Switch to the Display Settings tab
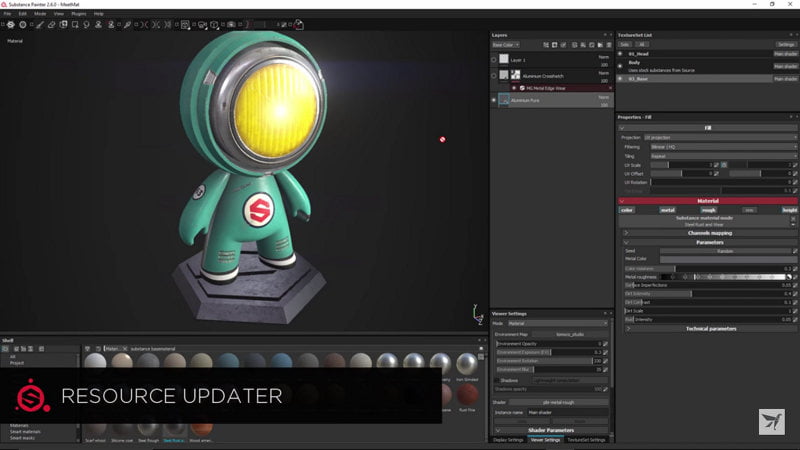Screen dimensions: 800x450 point(508,440)
